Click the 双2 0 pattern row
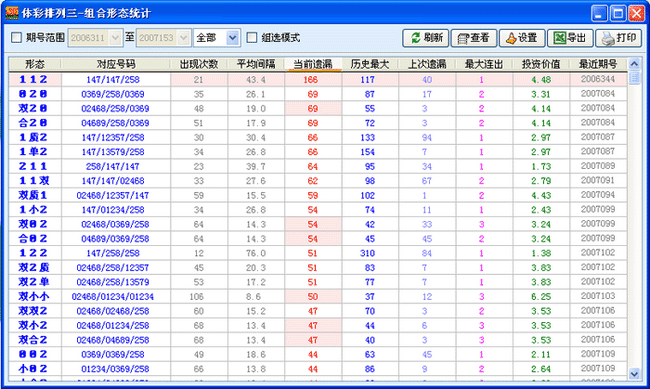Screen dimensions: 650x389 [318, 109]
